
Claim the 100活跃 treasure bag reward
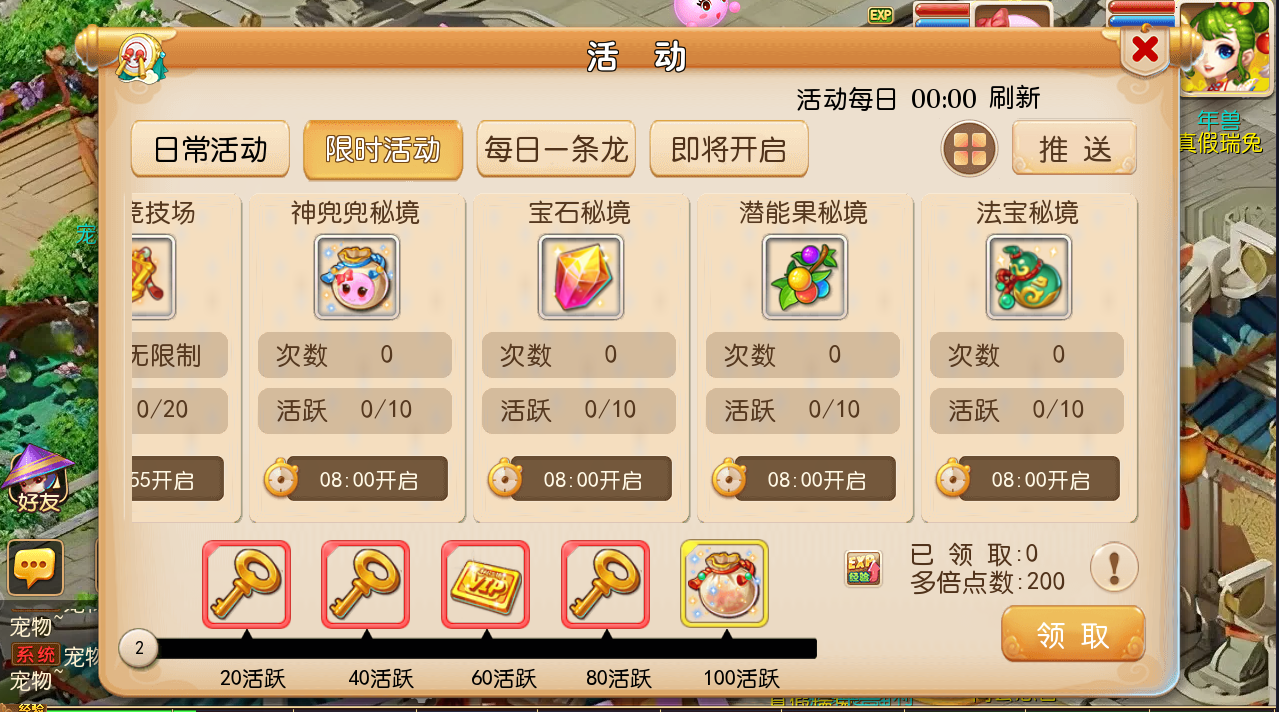pos(725,584)
